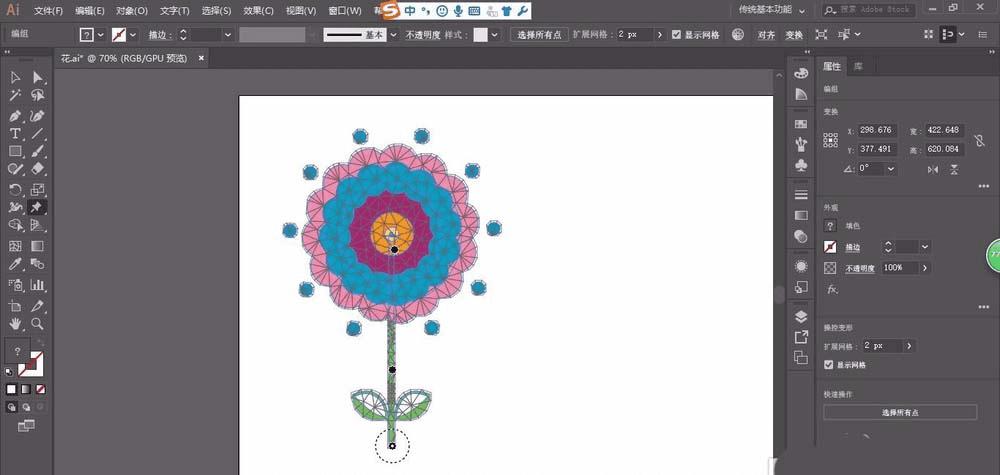The image size is (1000, 475).
Task: Open the stroke weight dropdown beside 描边
Action: pyautogui.click(x=228, y=34)
